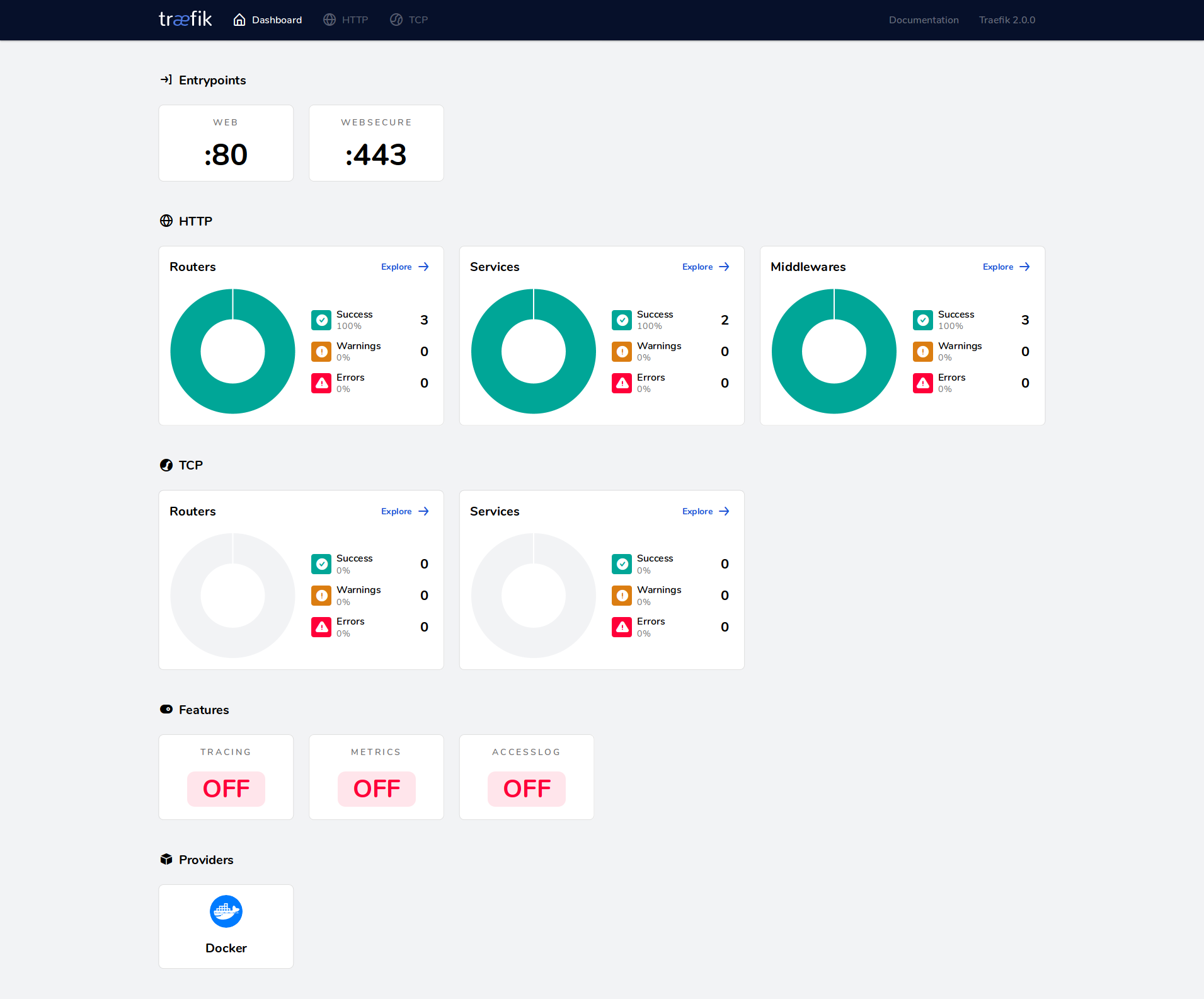Viewport: 1204px width, 999px height.
Task: Click TCP Routers Errors red icon
Action: pos(321,627)
